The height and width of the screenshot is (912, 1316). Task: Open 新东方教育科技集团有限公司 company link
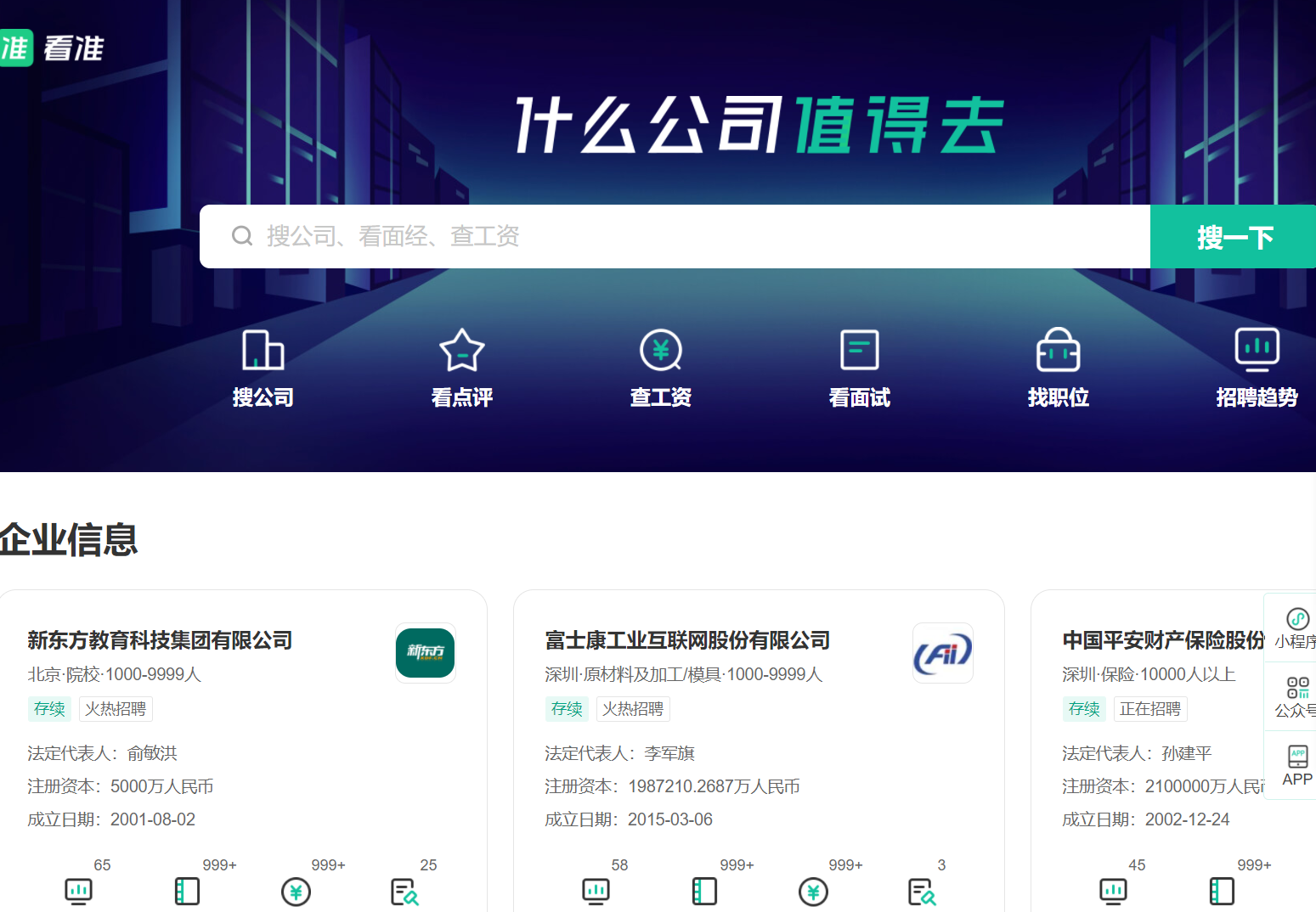point(160,640)
